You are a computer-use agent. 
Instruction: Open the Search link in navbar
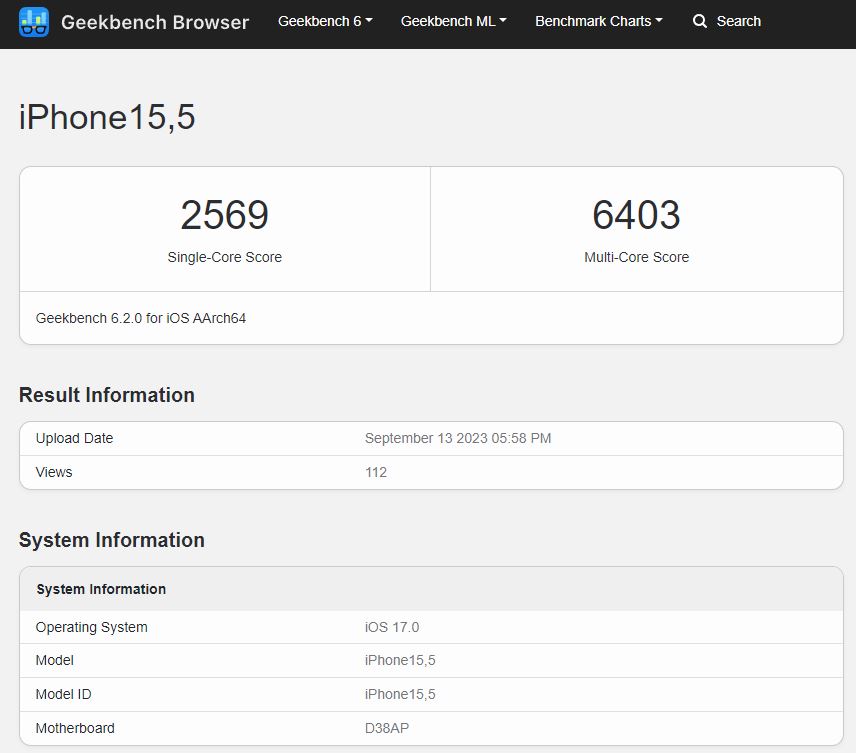tap(739, 21)
